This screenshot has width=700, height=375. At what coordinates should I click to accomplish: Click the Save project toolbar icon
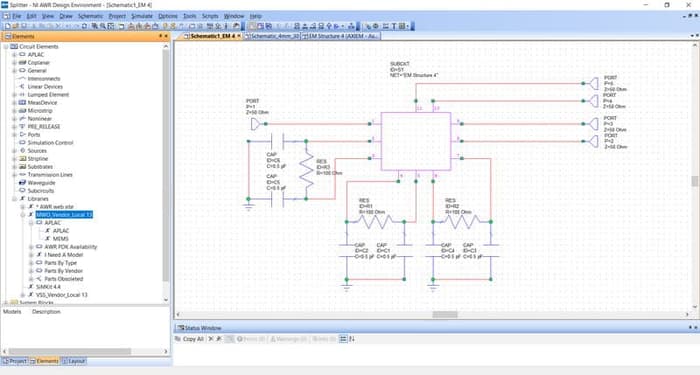pos(24,26)
